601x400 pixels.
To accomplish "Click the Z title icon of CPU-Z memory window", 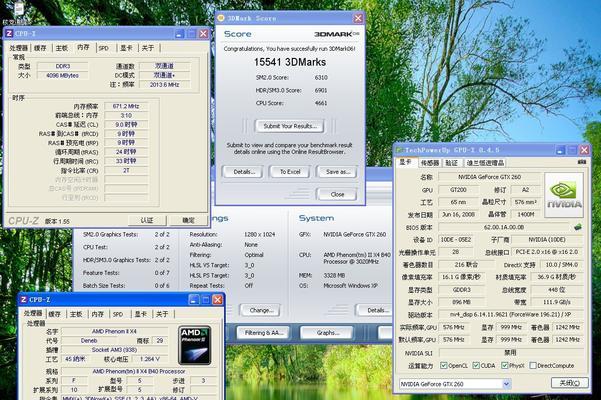I will [9, 34].
